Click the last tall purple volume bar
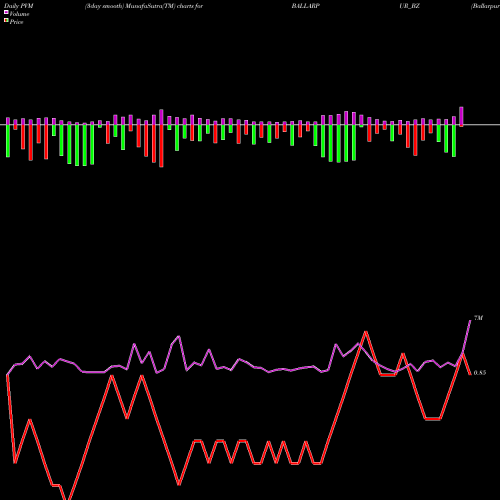Screen dimensions: 500x500 [x=461, y=117]
